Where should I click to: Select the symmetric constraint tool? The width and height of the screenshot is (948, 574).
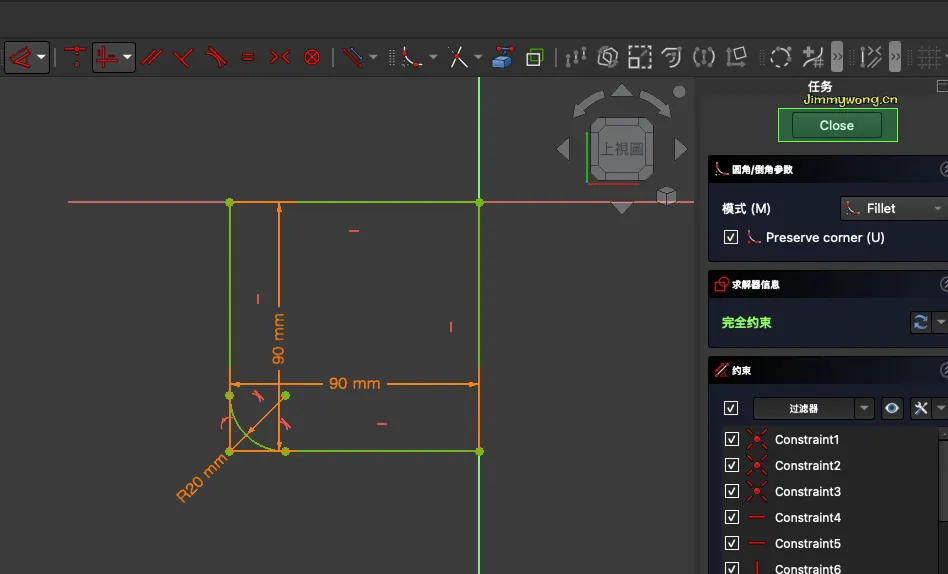point(280,57)
